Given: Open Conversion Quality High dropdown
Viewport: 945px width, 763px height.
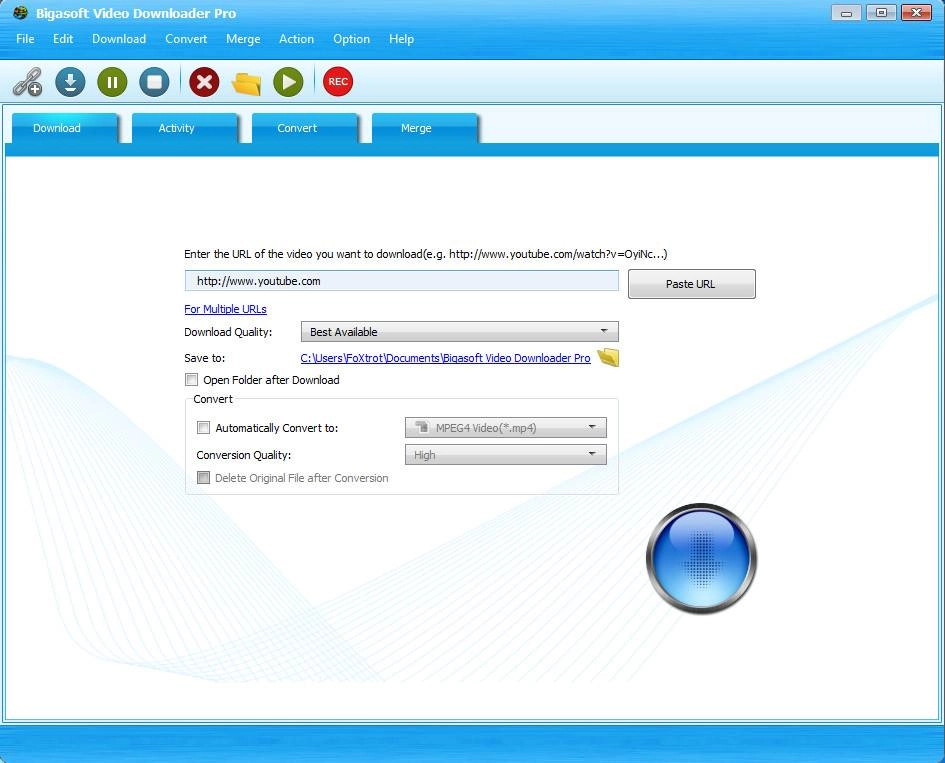Looking at the screenshot, I should pyautogui.click(x=506, y=455).
